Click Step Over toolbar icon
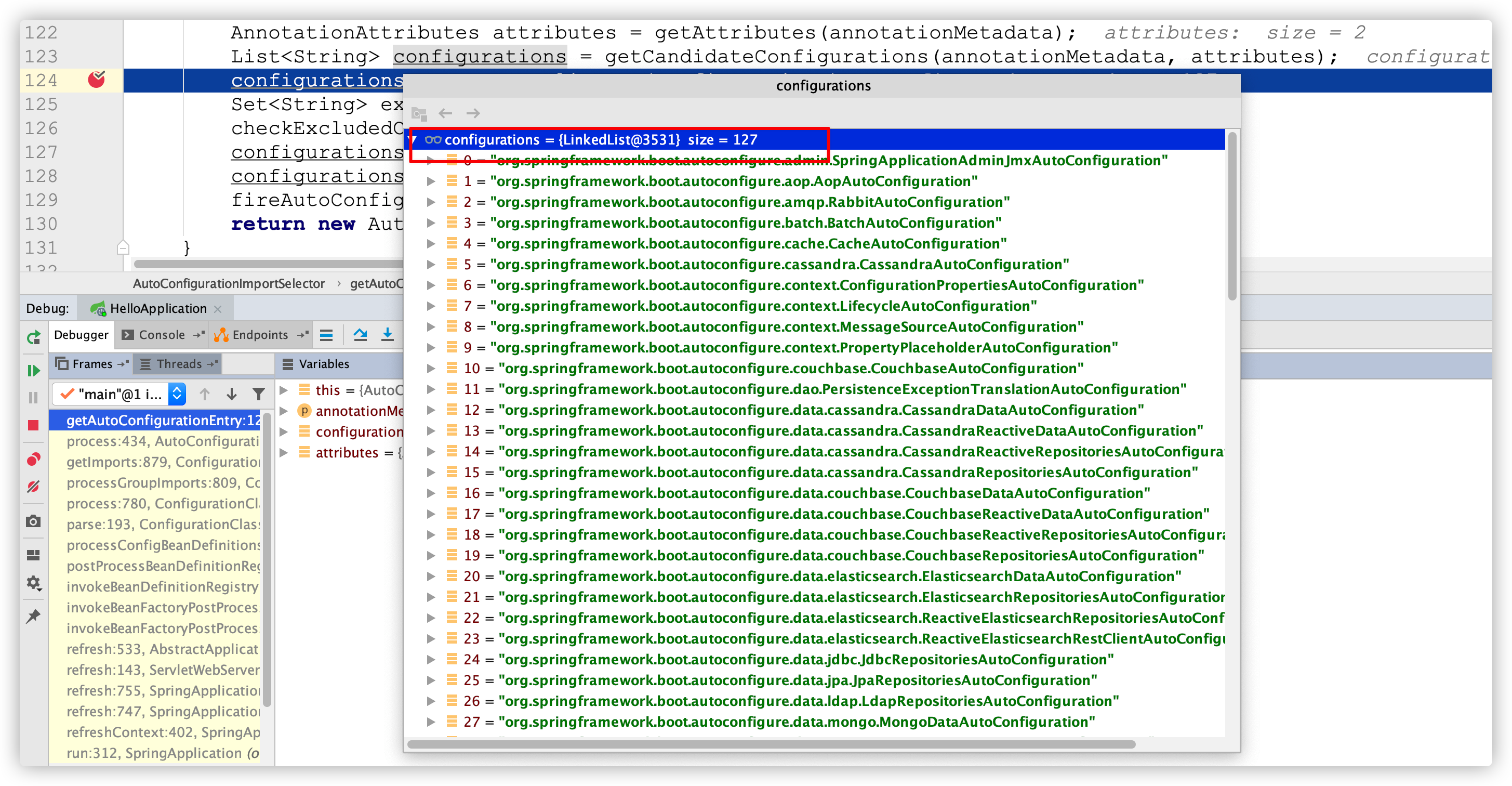 tap(361, 335)
